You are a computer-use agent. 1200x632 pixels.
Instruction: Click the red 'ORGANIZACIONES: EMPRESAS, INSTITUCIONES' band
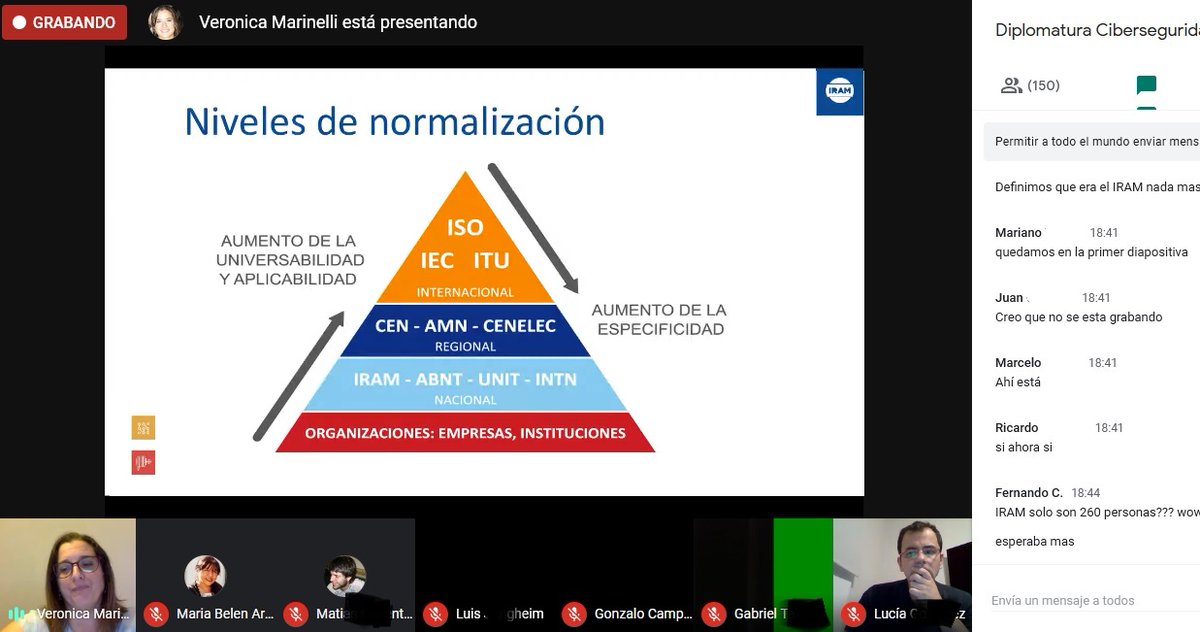coord(465,433)
